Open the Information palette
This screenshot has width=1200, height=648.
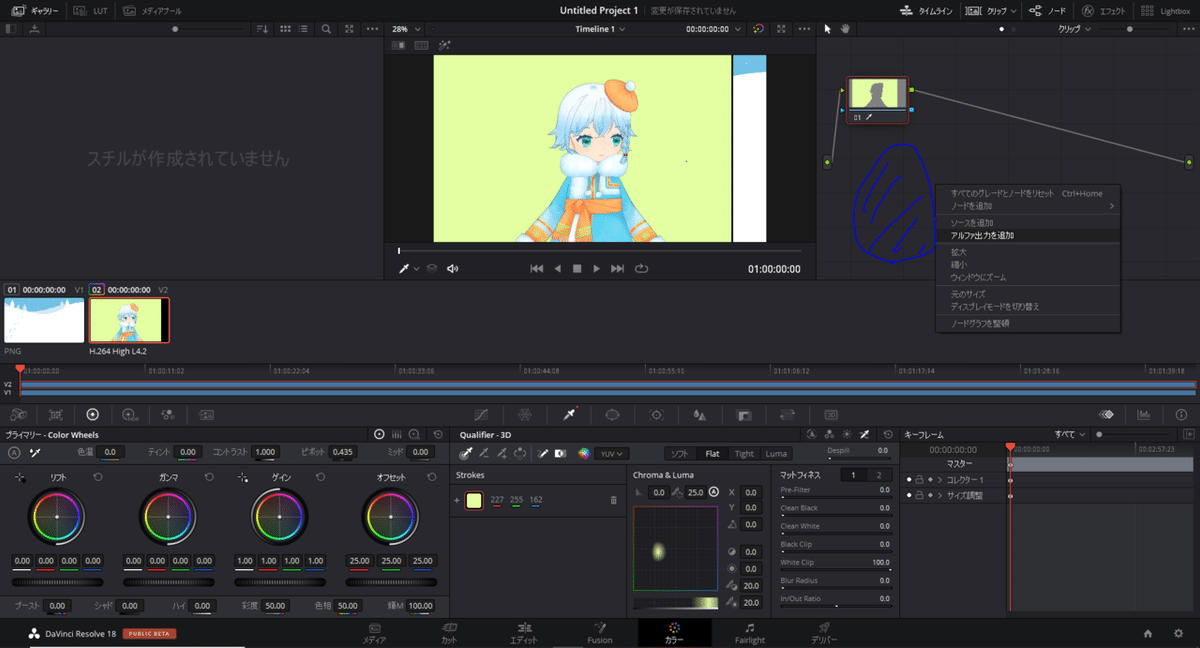(1182, 414)
